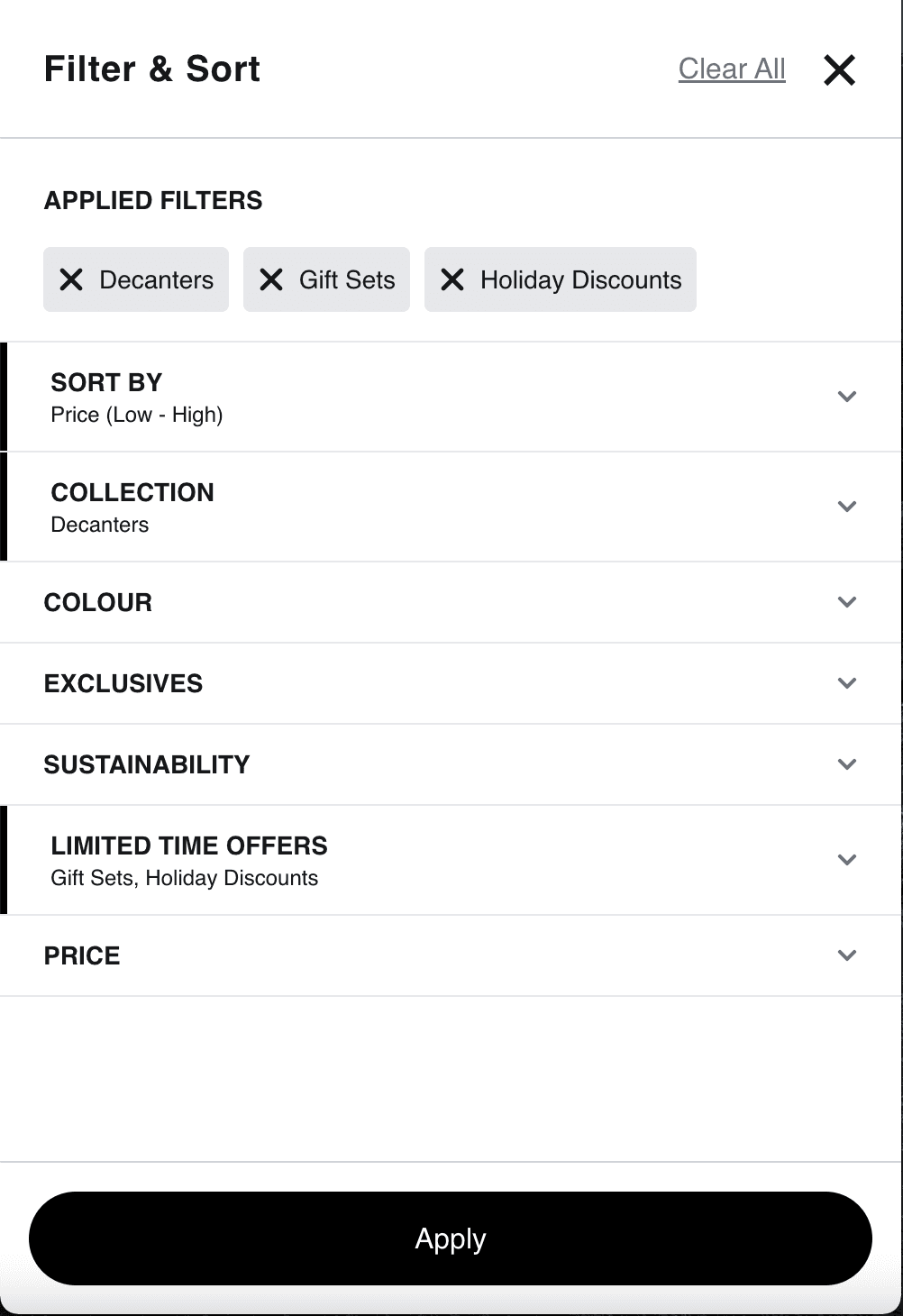This screenshot has height=1316, width=903.
Task: Expand the Sort By chevron
Action: coord(847,397)
